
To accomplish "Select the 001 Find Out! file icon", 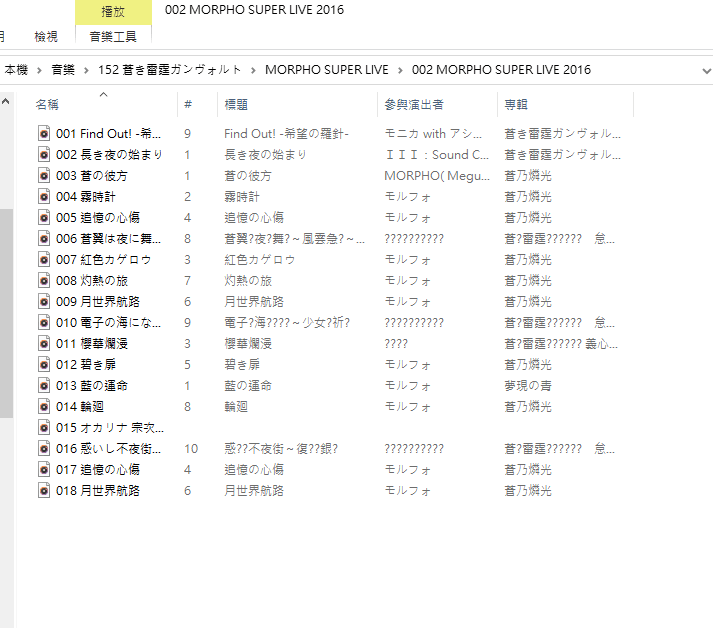I will (44, 133).
